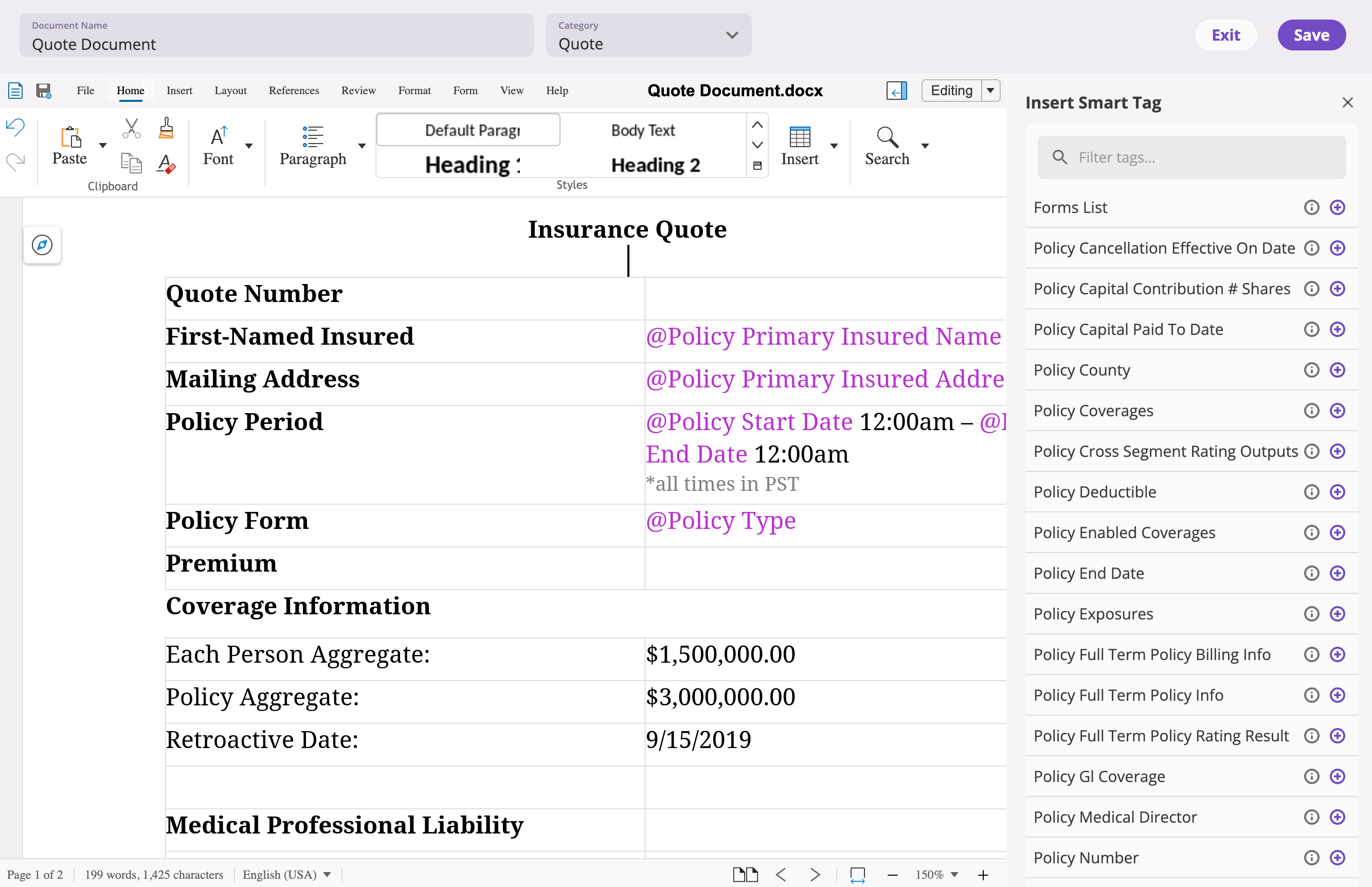
Task: Click the Save button
Action: (1311, 35)
